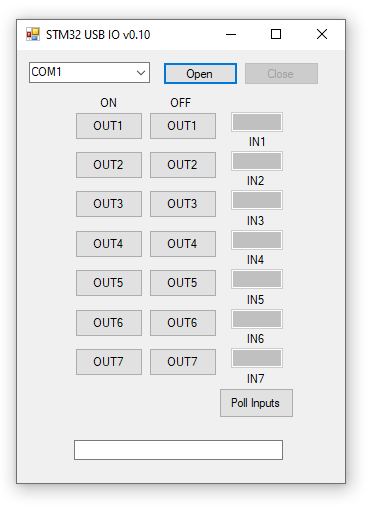Turn on OUT2 via ON column button
The height and width of the screenshot is (516, 390).
(109, 165)
